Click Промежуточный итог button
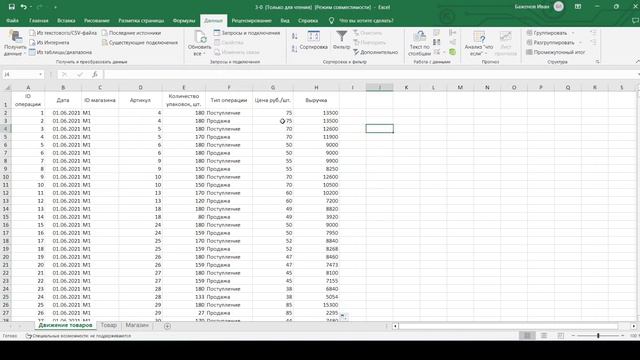640x360 pixels. pos(556,52)
